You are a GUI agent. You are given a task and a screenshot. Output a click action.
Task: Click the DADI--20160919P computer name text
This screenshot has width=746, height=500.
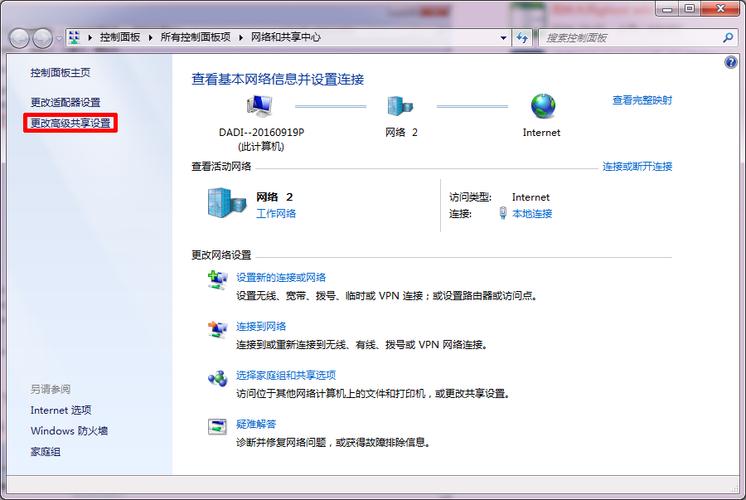[x=261, y=132]
